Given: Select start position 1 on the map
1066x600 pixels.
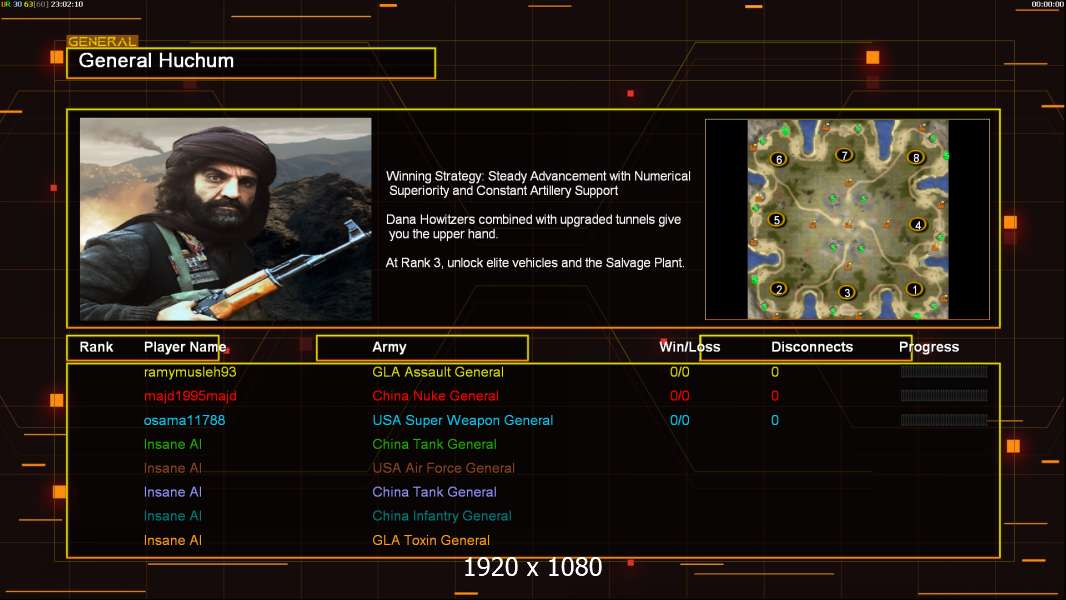Looking at the screenshot, I should [x=914, y=289].
